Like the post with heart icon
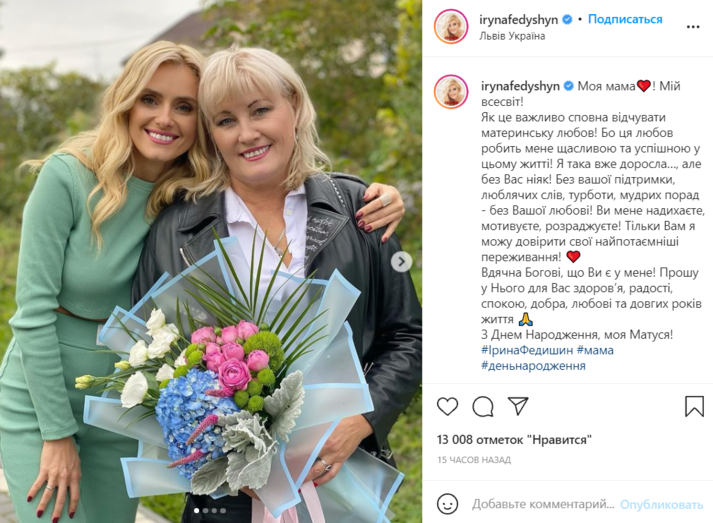 point(447,406)
